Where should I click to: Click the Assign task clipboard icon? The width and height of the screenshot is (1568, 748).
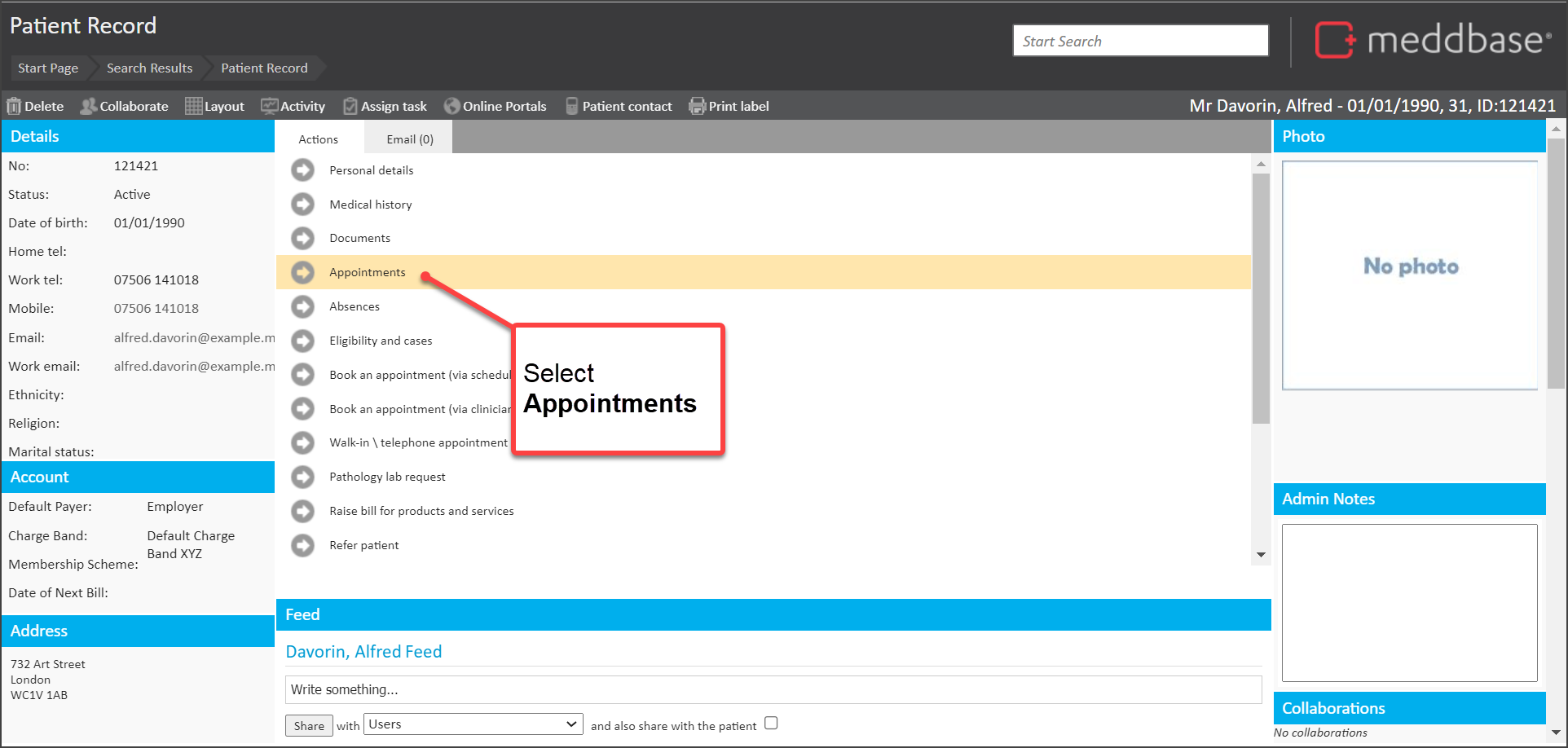point(350,107)
